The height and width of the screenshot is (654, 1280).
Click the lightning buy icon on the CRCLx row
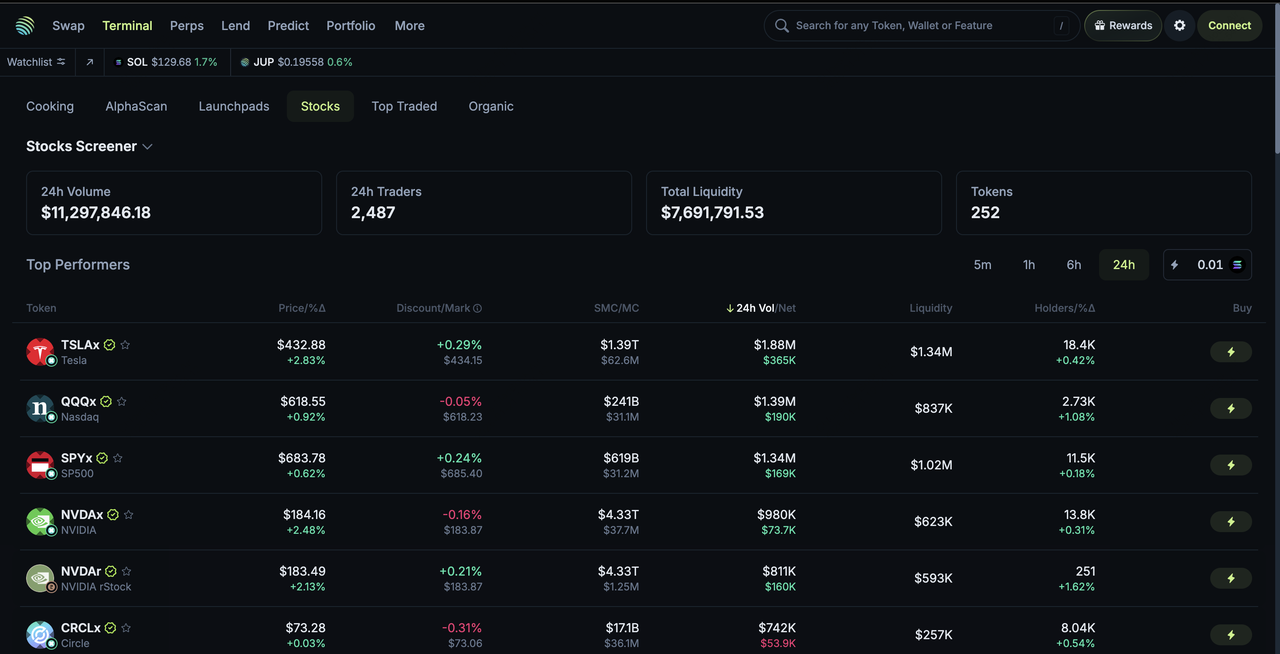click(1230, 634)
